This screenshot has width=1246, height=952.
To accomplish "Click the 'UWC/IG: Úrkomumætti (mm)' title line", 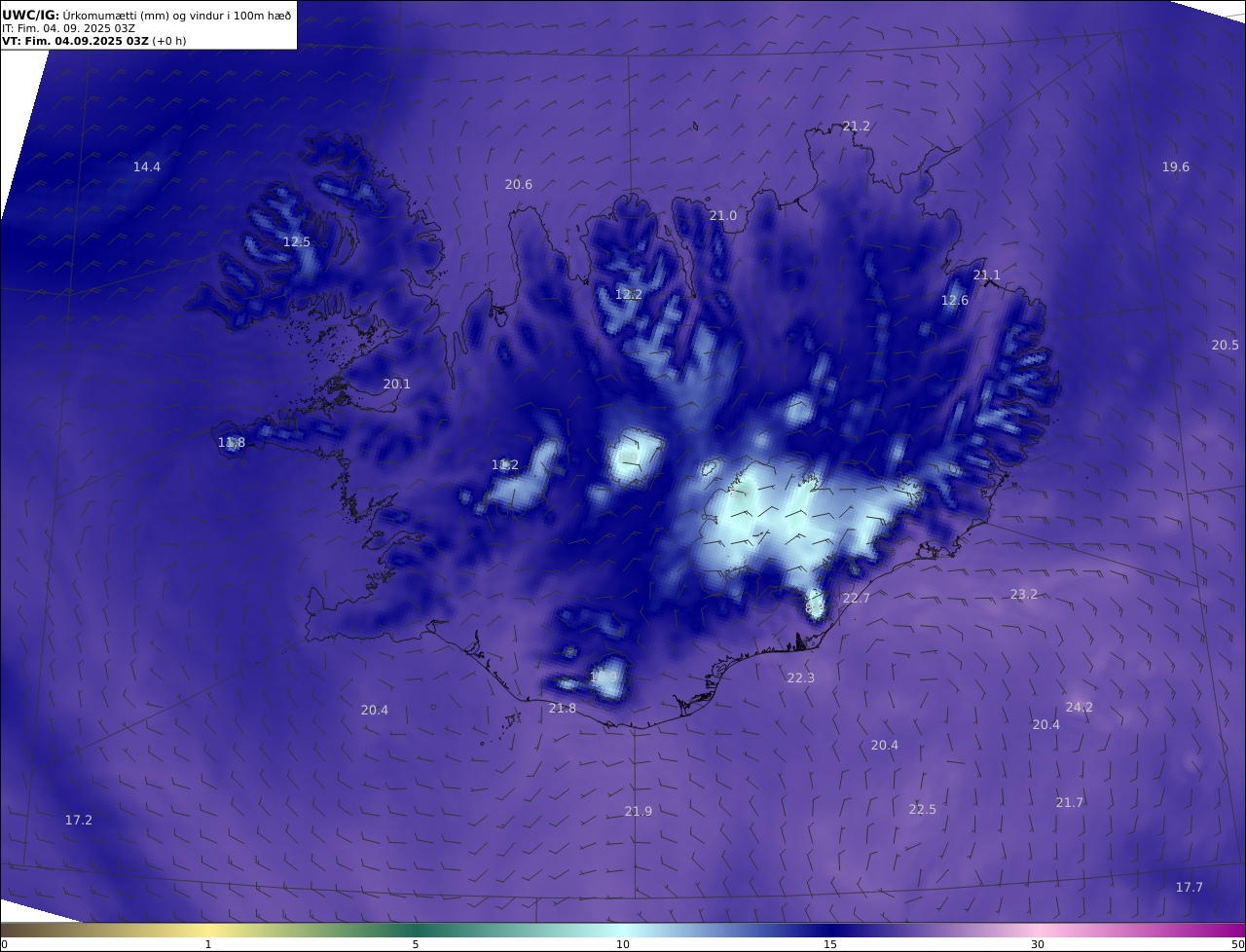I will (147, 15).
